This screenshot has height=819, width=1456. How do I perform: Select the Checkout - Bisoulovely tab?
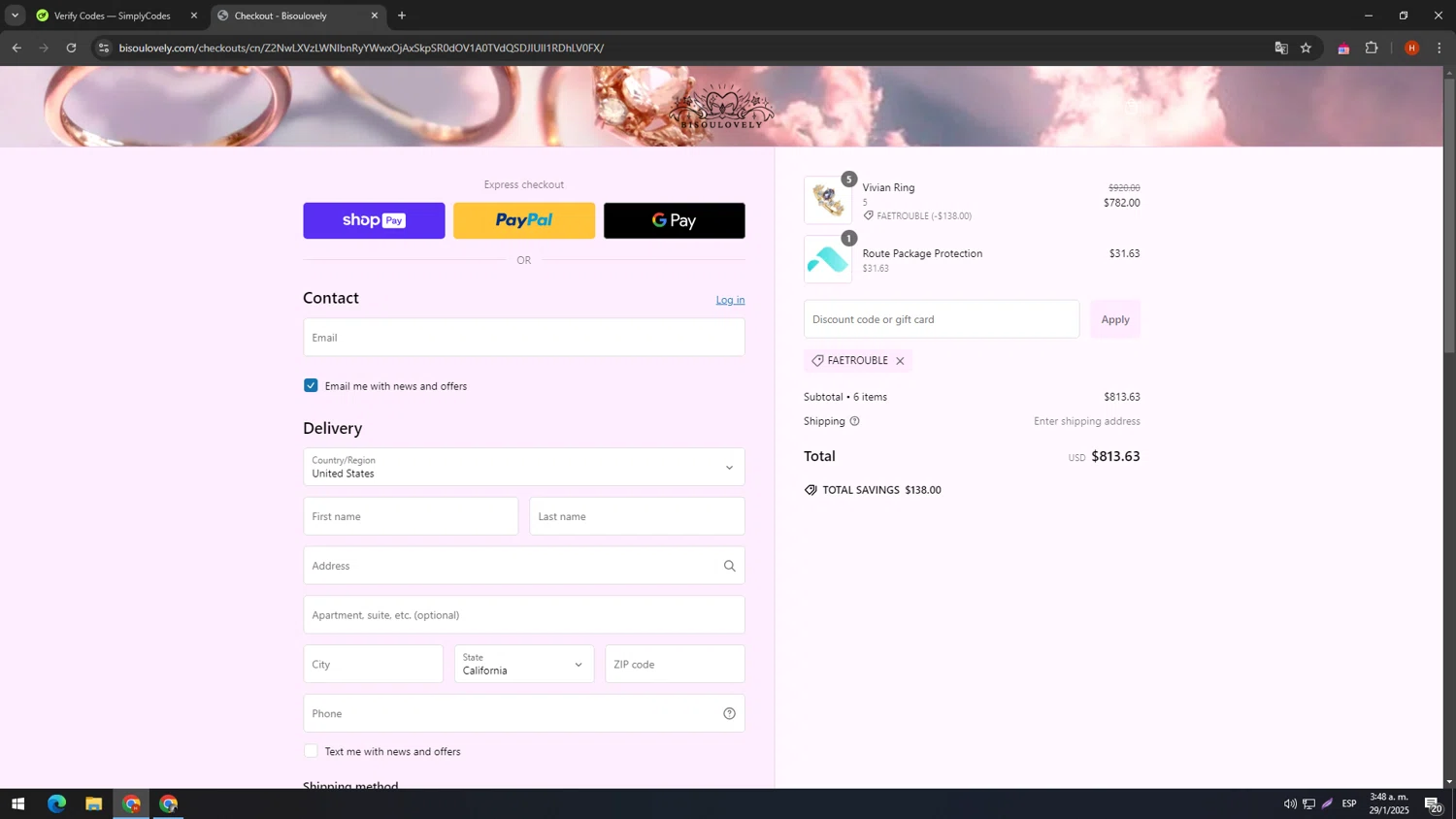pyautogui.click(x=292, y=16)
